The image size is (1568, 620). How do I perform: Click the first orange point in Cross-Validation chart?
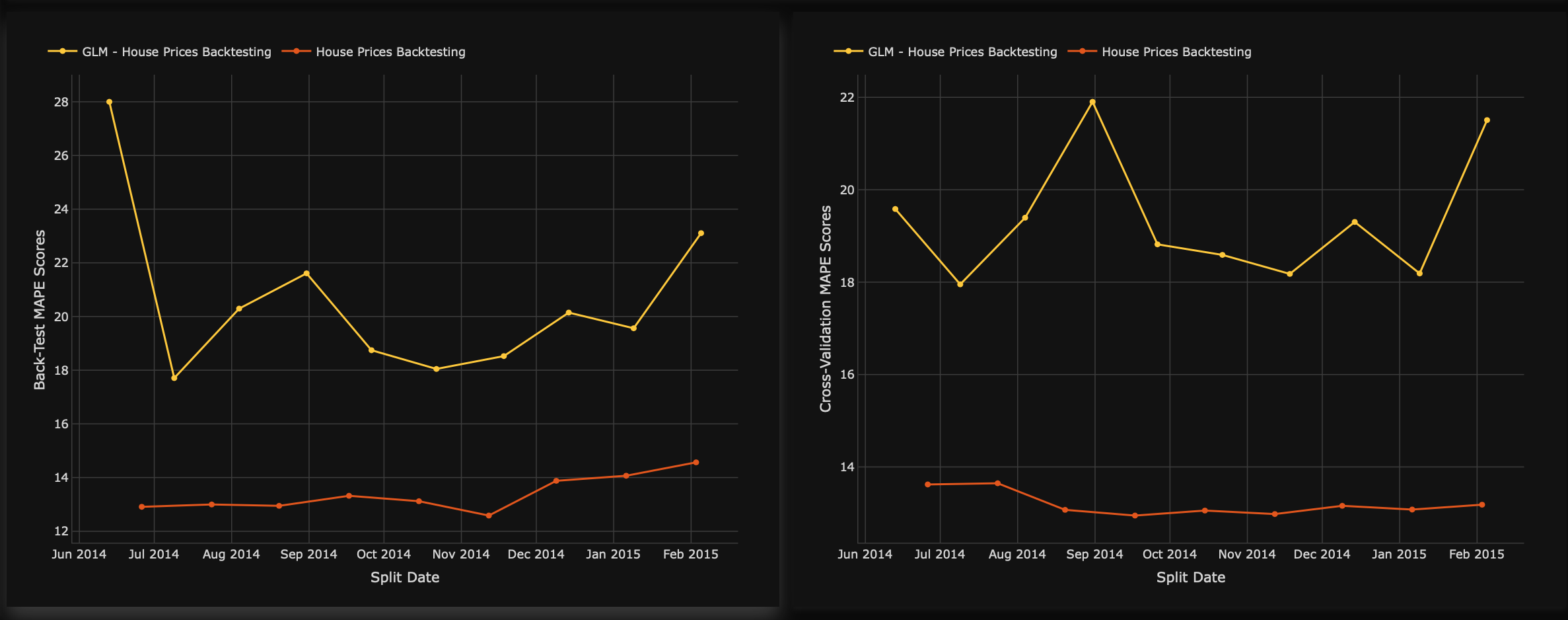928,484
